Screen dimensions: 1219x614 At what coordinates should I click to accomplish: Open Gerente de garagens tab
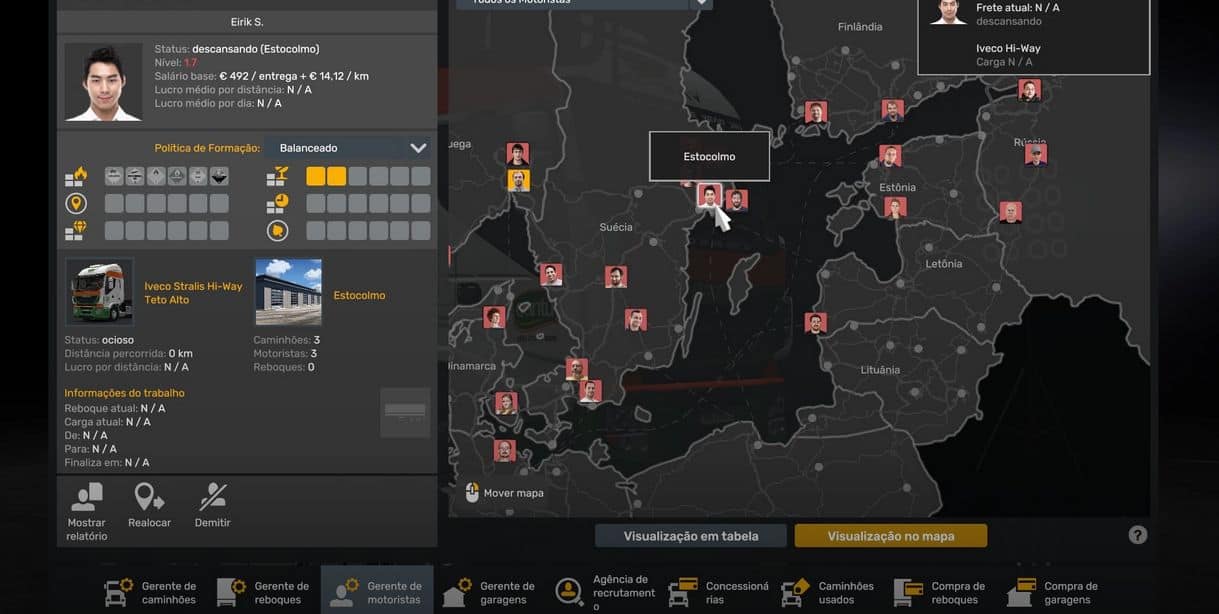coord(489,592)
